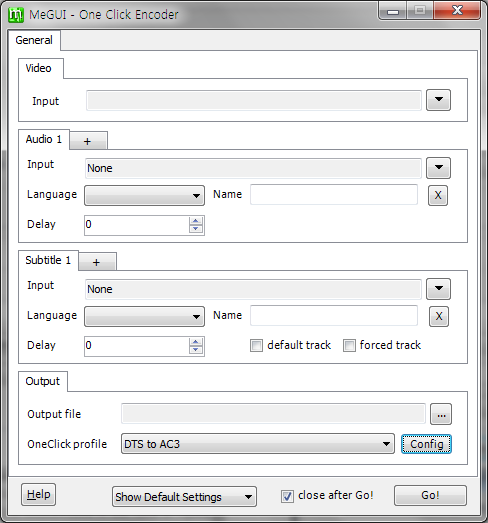Decrease Subtitle 1 Delay with down arrow

point(196,350)
